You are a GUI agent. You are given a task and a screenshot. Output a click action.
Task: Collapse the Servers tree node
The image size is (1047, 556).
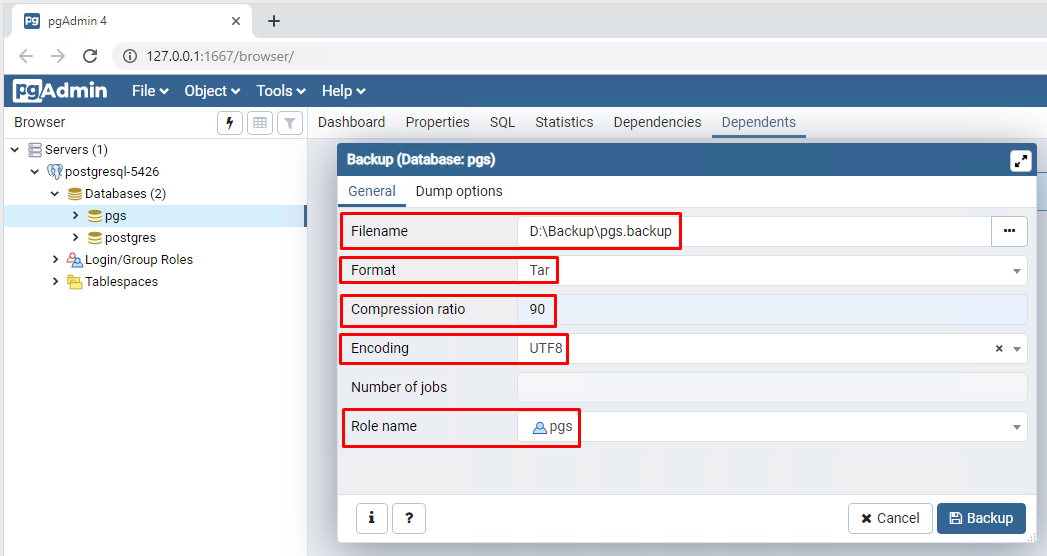15,150
